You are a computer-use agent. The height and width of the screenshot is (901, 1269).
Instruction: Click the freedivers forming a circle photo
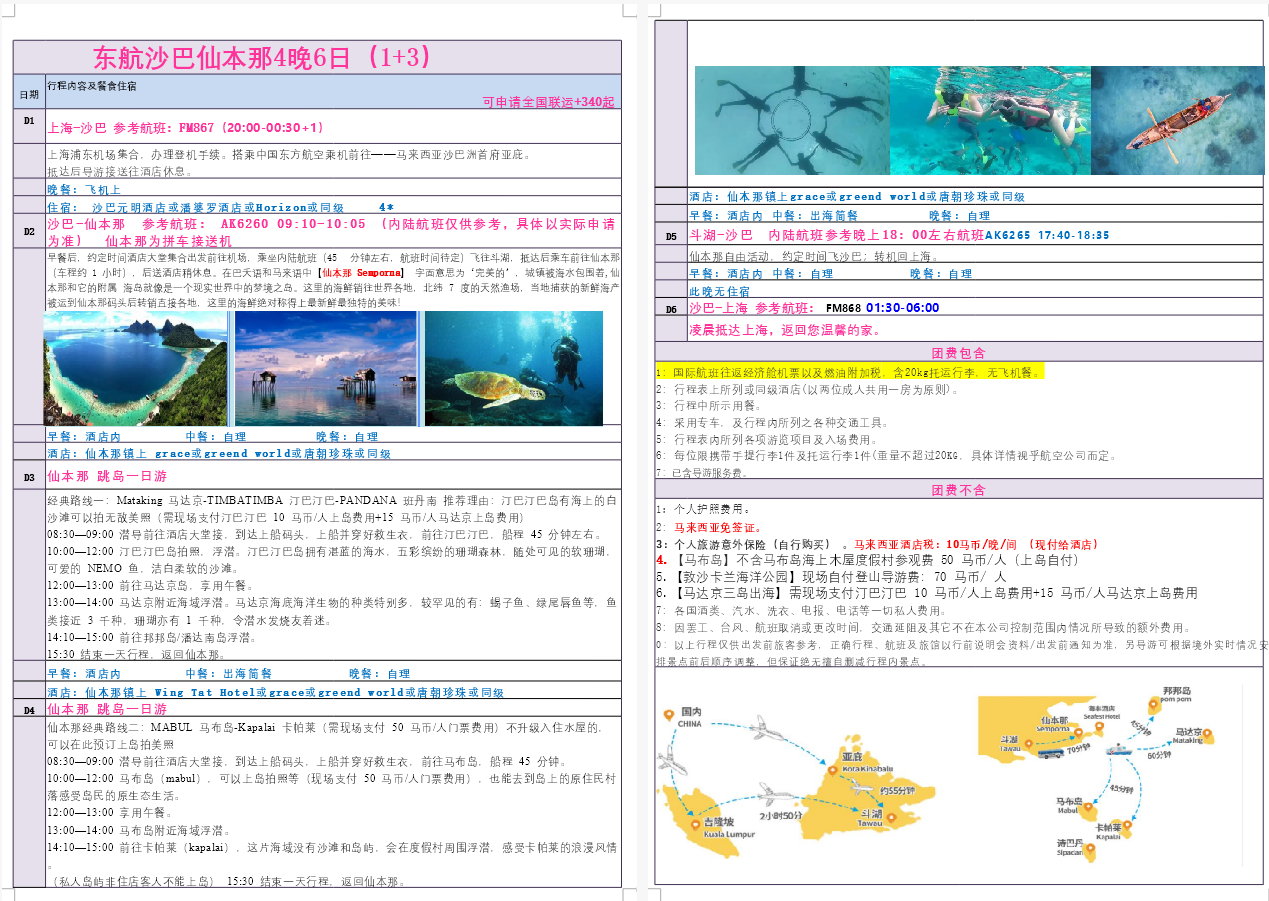[792, 120]
